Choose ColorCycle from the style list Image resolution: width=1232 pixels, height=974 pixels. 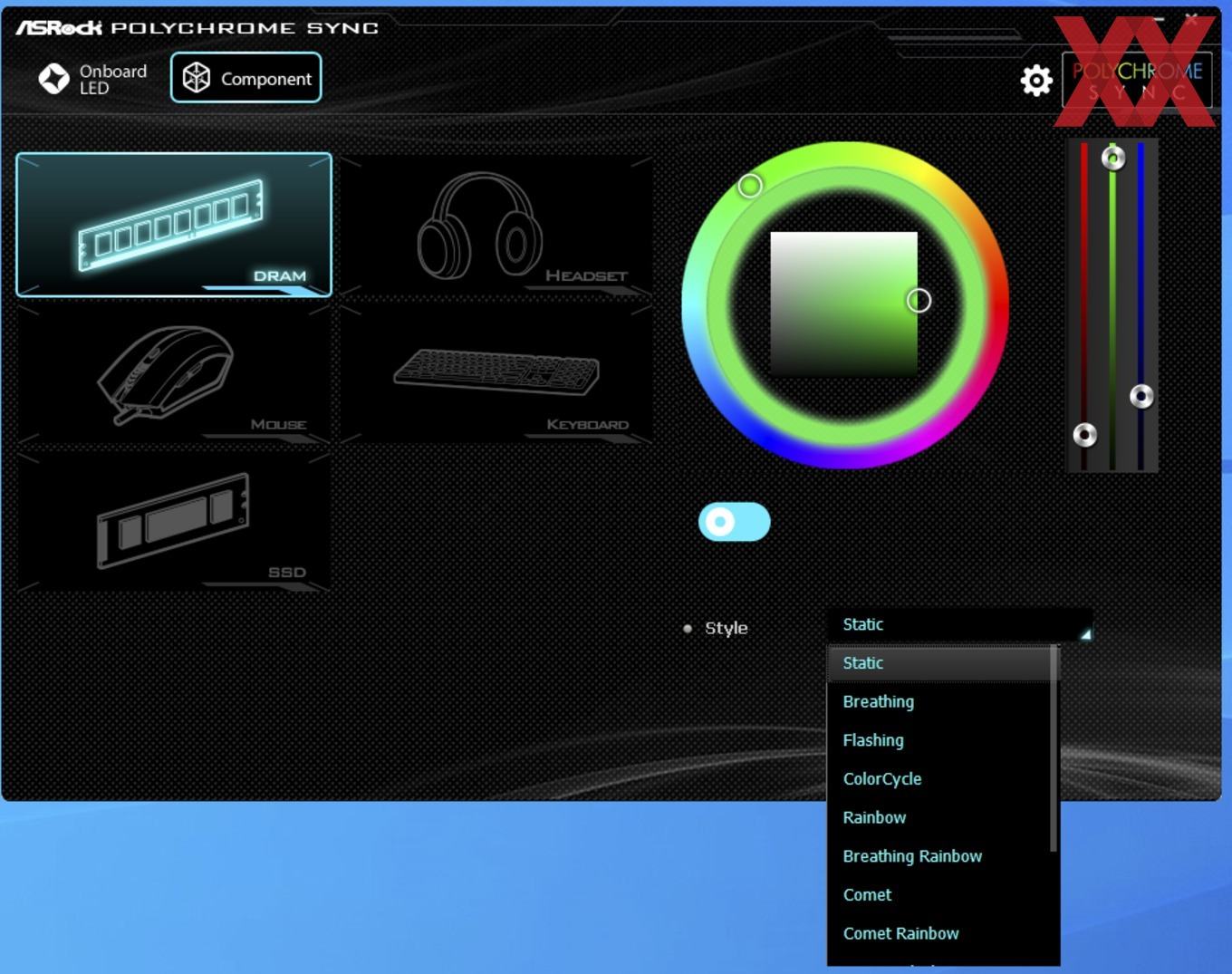pos(939,779)
